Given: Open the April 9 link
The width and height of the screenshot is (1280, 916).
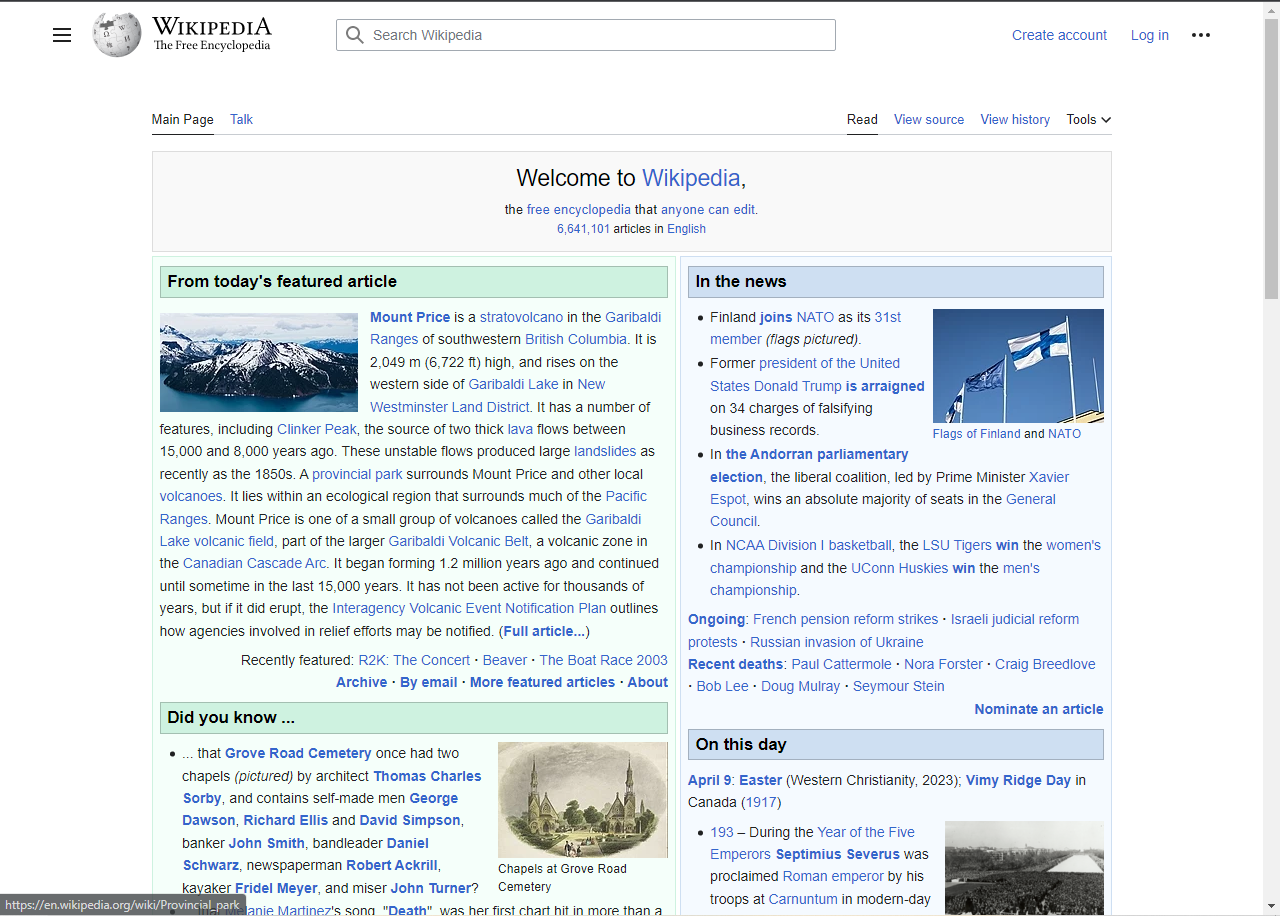Looking at the screenshot, I should pyautogui.click(x=709, y=780).
